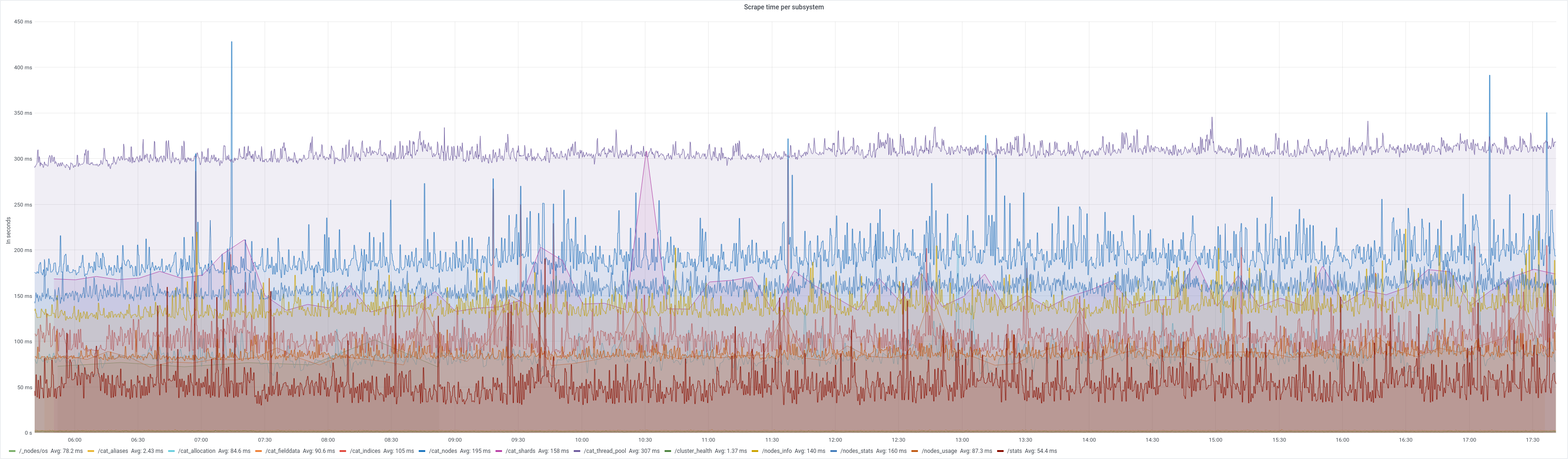This screenshot has width=1568, height=459.
Task: Isolate the /nodes_info series in legend
Action: coord(777,451)
